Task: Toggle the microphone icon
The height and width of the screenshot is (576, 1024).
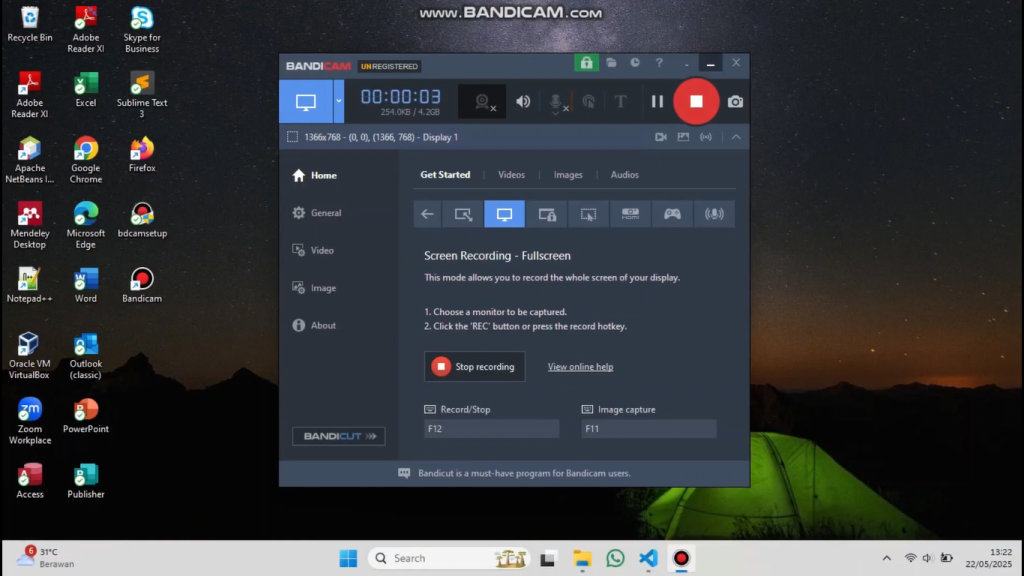Action: [556, 103]
